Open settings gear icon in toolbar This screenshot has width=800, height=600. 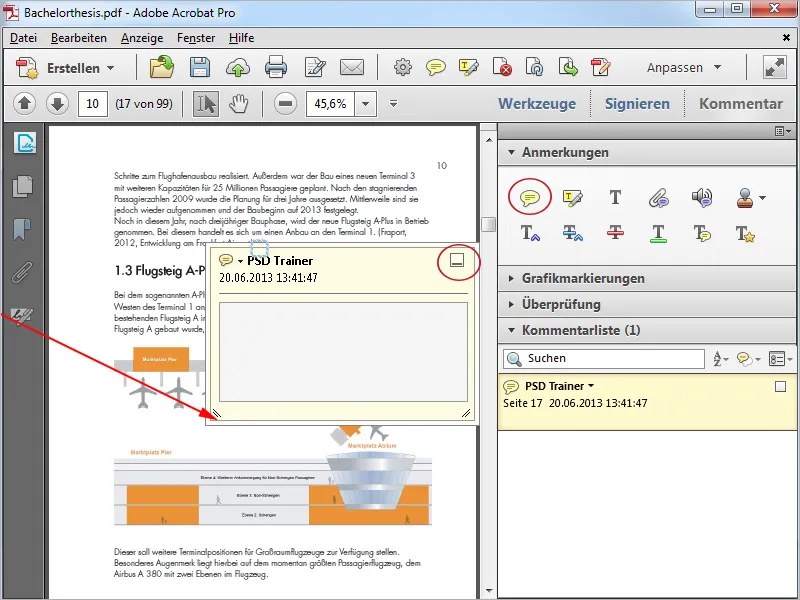[403, 67]
